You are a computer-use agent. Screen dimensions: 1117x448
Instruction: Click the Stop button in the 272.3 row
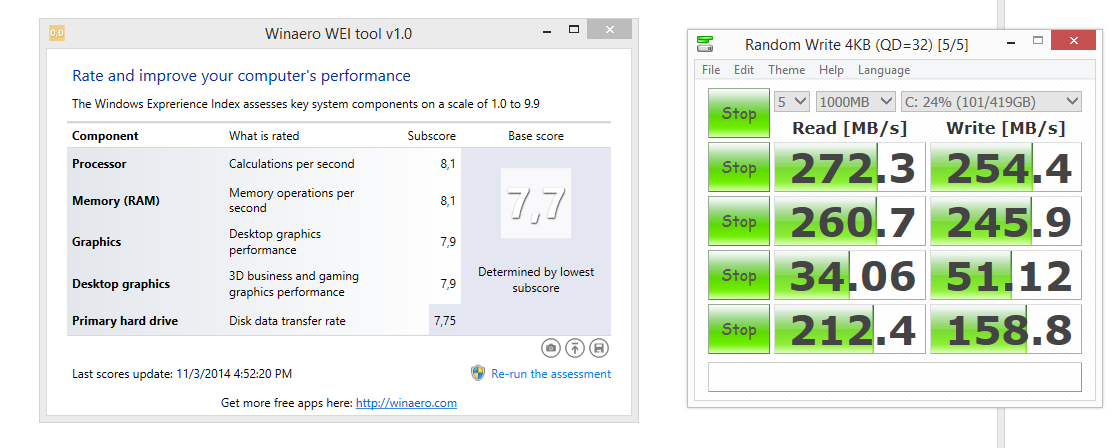coord(739,167)
